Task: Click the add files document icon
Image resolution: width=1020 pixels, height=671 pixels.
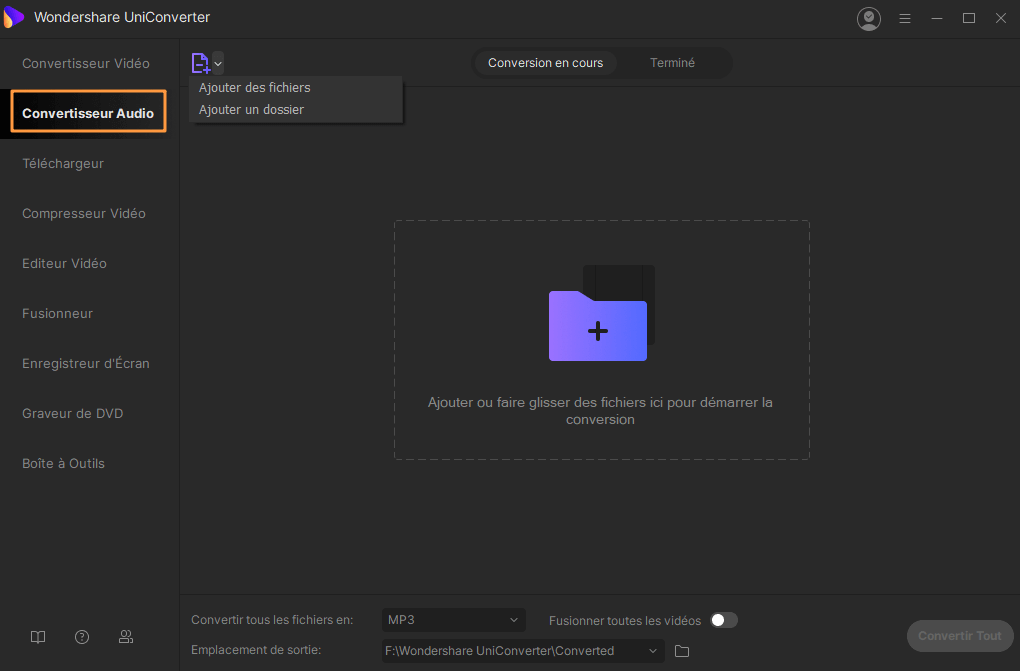Action: [200, 63]
